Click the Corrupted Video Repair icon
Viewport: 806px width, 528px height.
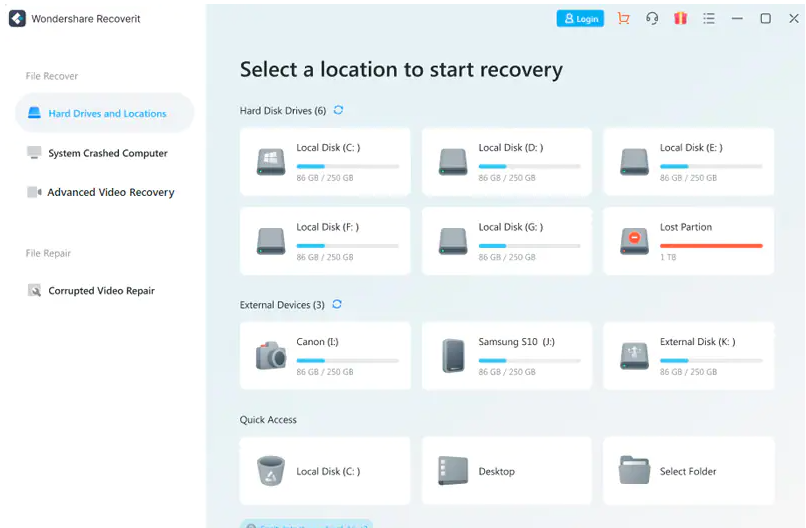coord(34,290)
